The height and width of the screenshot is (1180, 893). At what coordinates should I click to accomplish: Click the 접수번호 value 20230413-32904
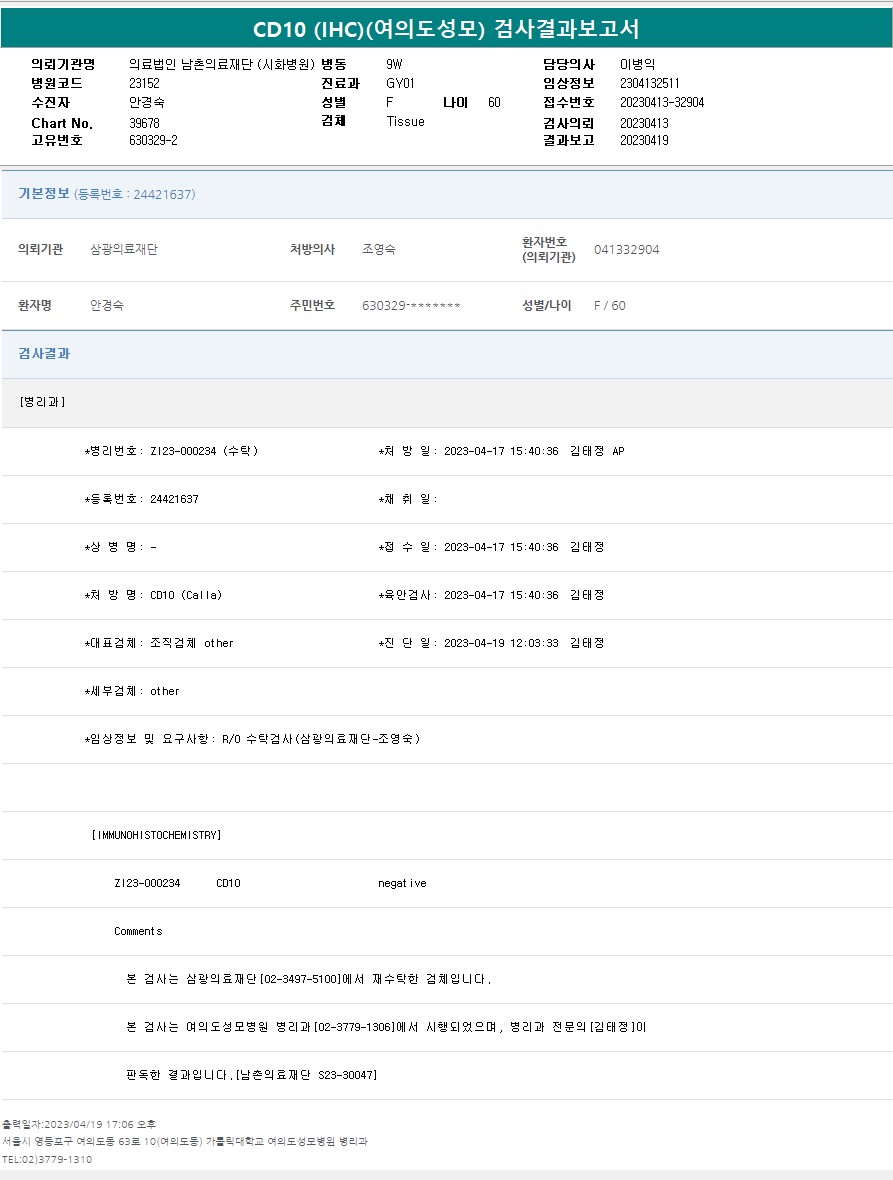pyautogui.click(x=661, y=103)
